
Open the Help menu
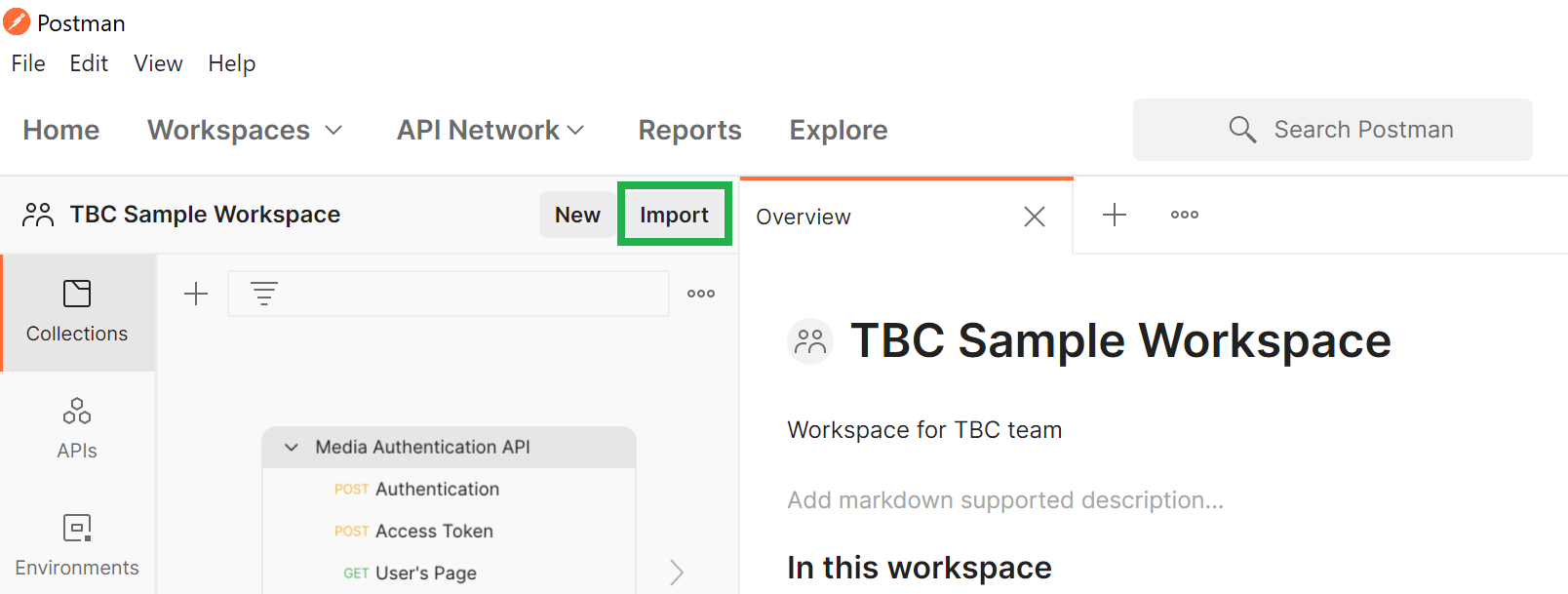(232, 63)
